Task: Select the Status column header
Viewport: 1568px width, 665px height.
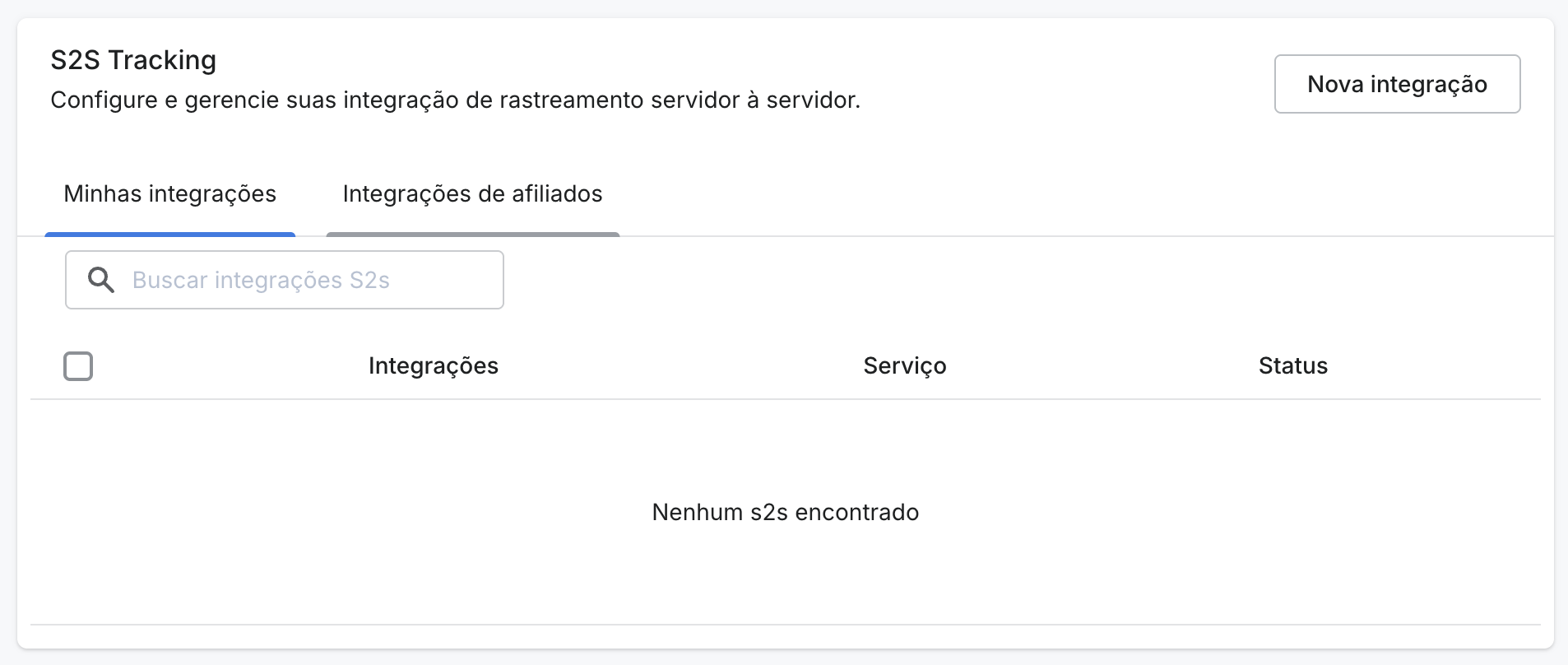Action: point(1292,366)
